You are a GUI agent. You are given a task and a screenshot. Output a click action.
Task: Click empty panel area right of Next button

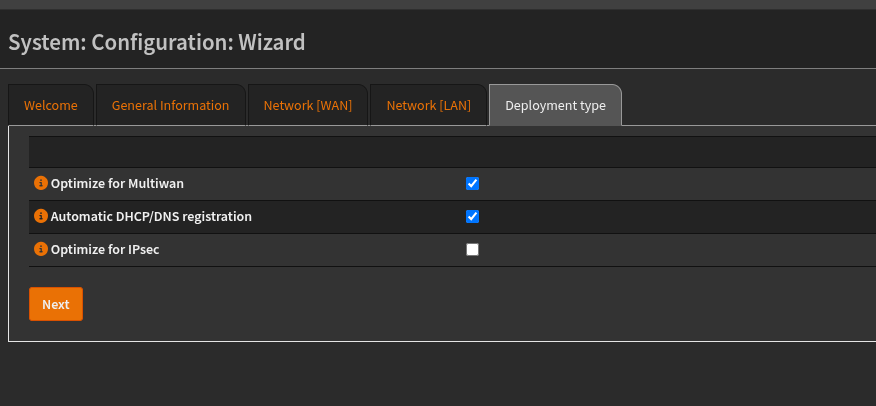click(x=450, y=304)
